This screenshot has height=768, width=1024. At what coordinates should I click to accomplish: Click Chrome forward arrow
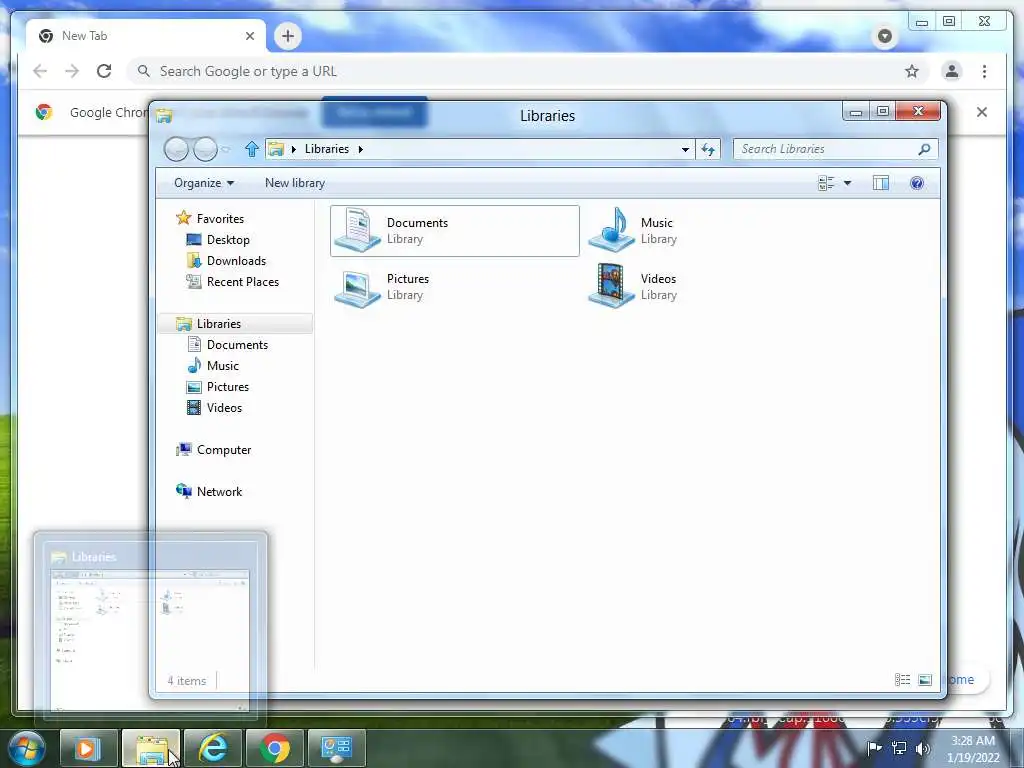coord(72,71)
